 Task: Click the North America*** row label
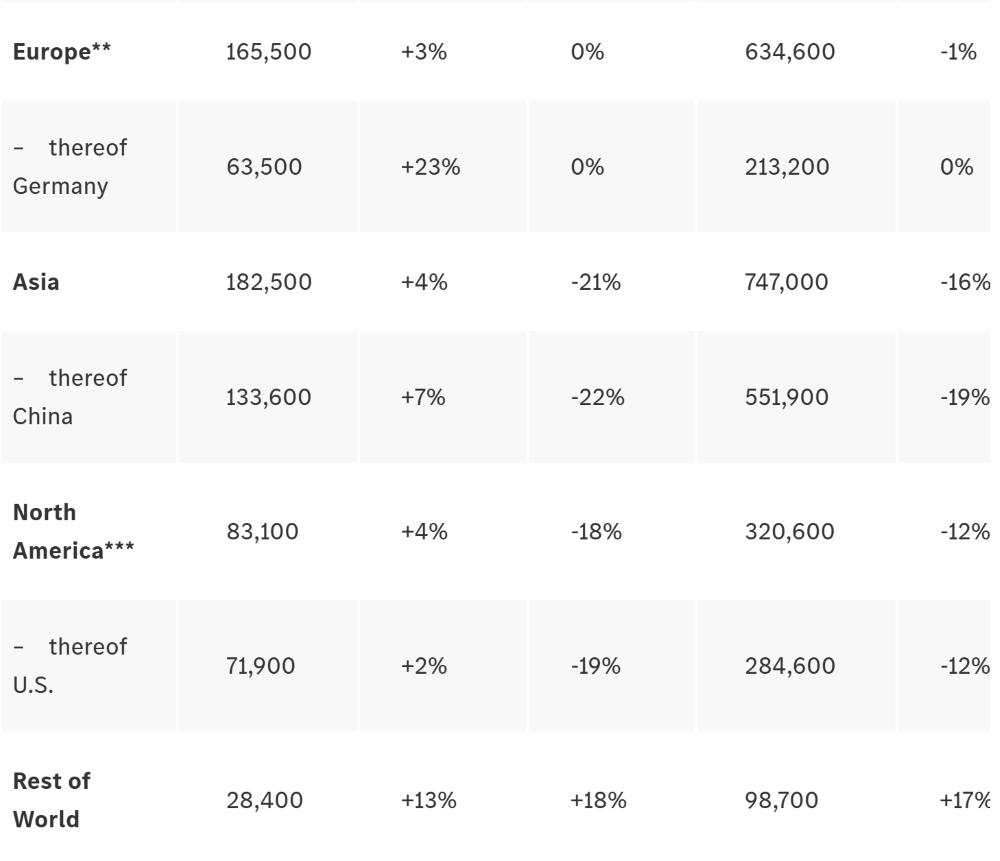[x=73, y=531]
